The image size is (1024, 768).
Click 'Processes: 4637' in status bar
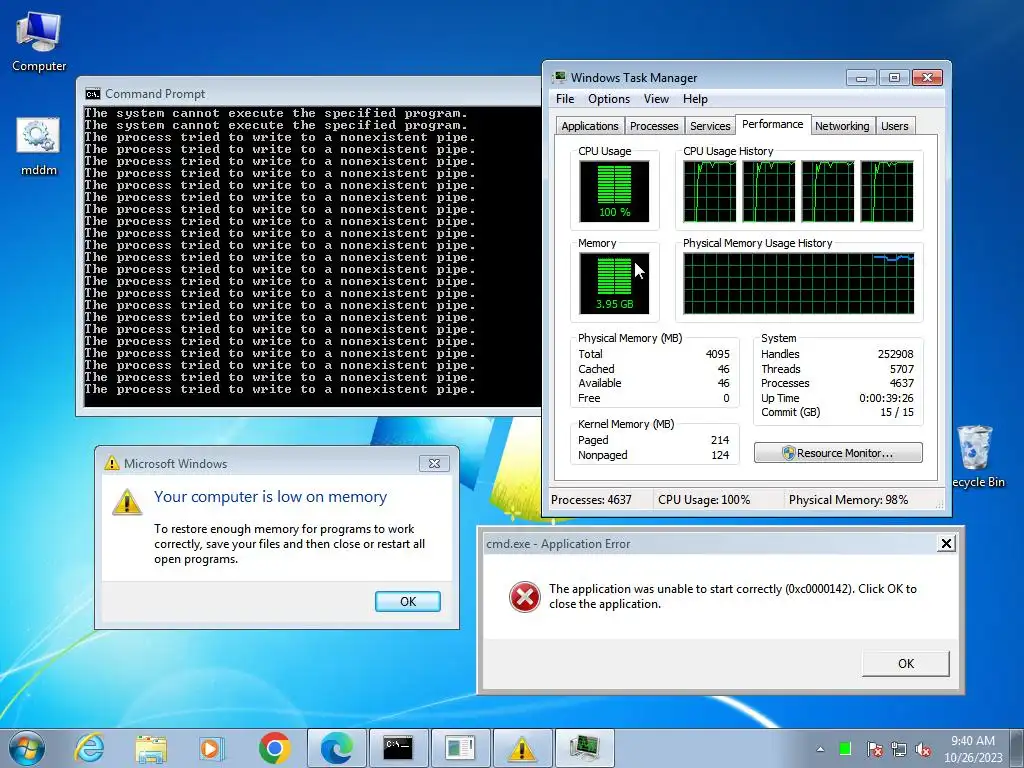pyautogui.click(x=591, y=500)
